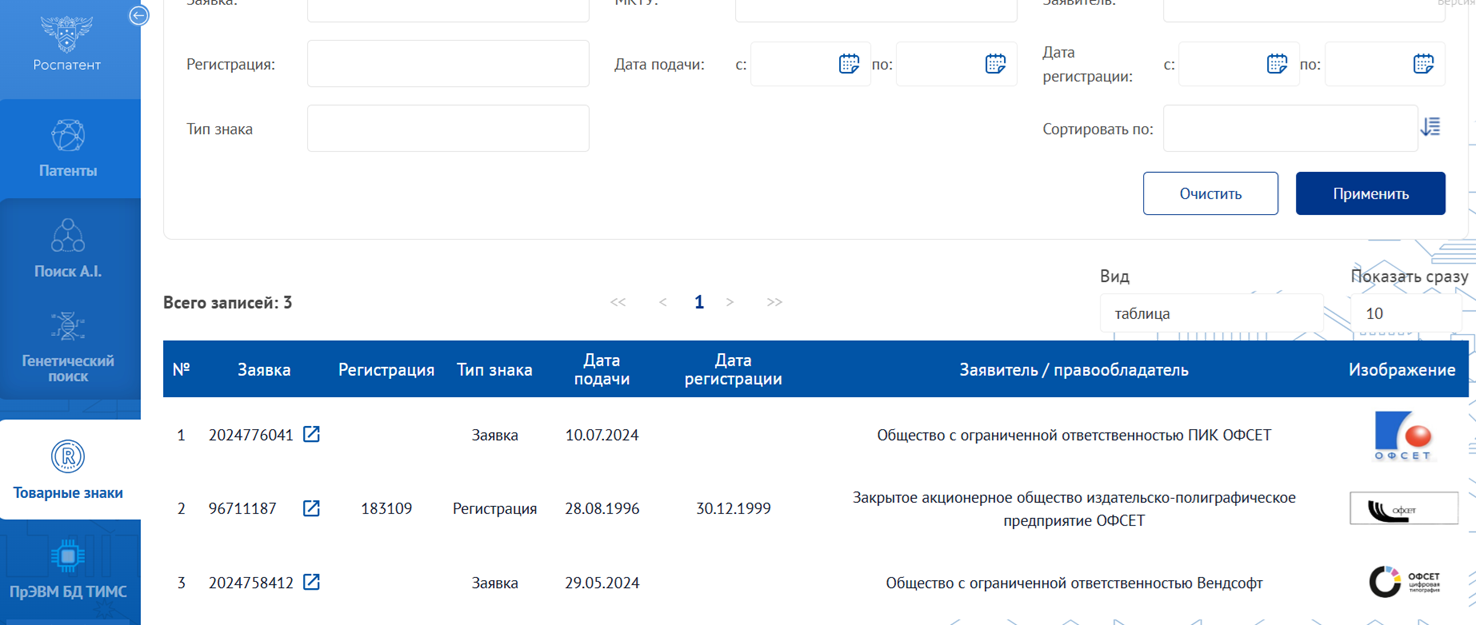
Task: Open ПрЭВМ БД ТИМС section
Action: 68,572
